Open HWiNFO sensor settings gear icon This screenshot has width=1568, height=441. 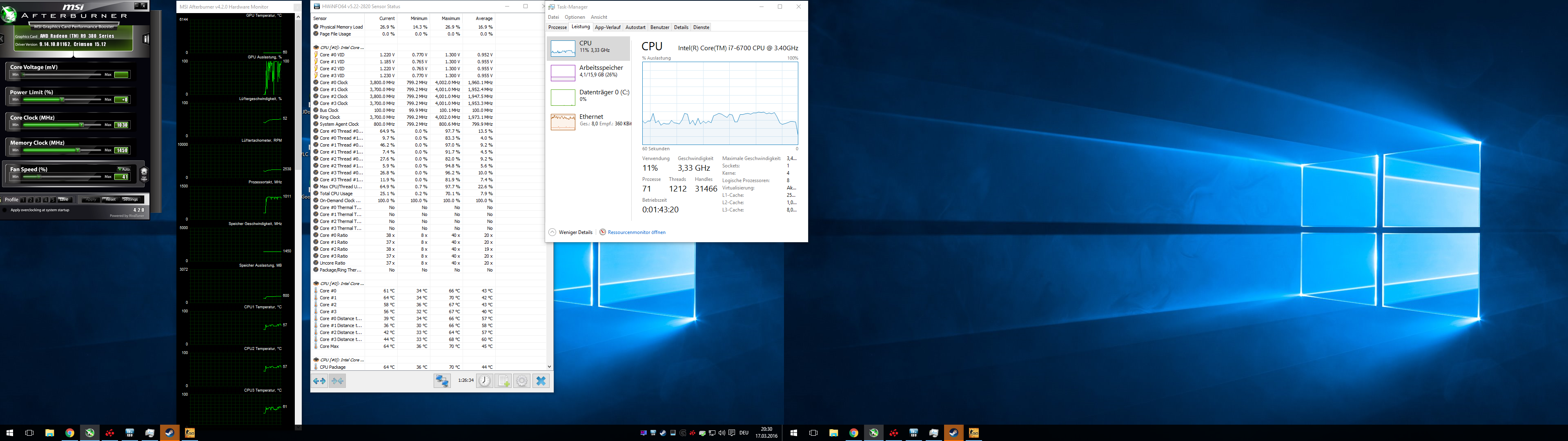[522, 381]
